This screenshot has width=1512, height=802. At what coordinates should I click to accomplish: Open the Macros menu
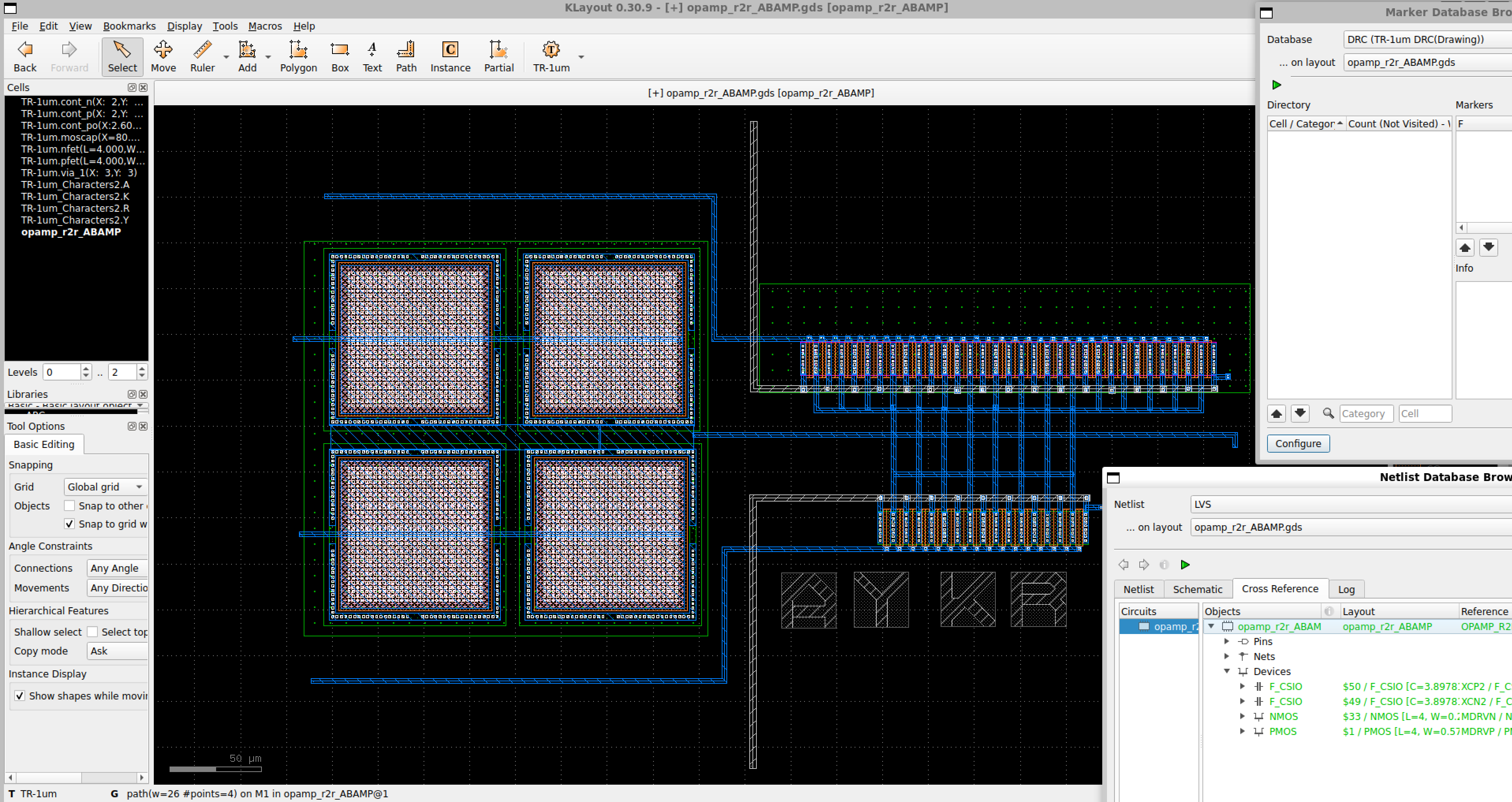265,26
